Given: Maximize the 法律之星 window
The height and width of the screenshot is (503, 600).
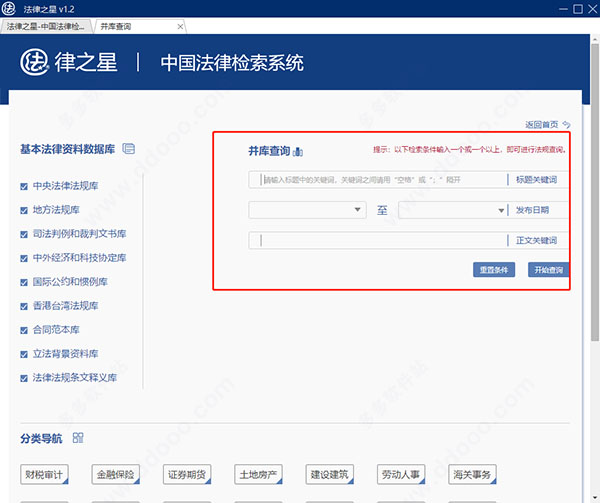Looking at the screenshot, I should point(578,9).
